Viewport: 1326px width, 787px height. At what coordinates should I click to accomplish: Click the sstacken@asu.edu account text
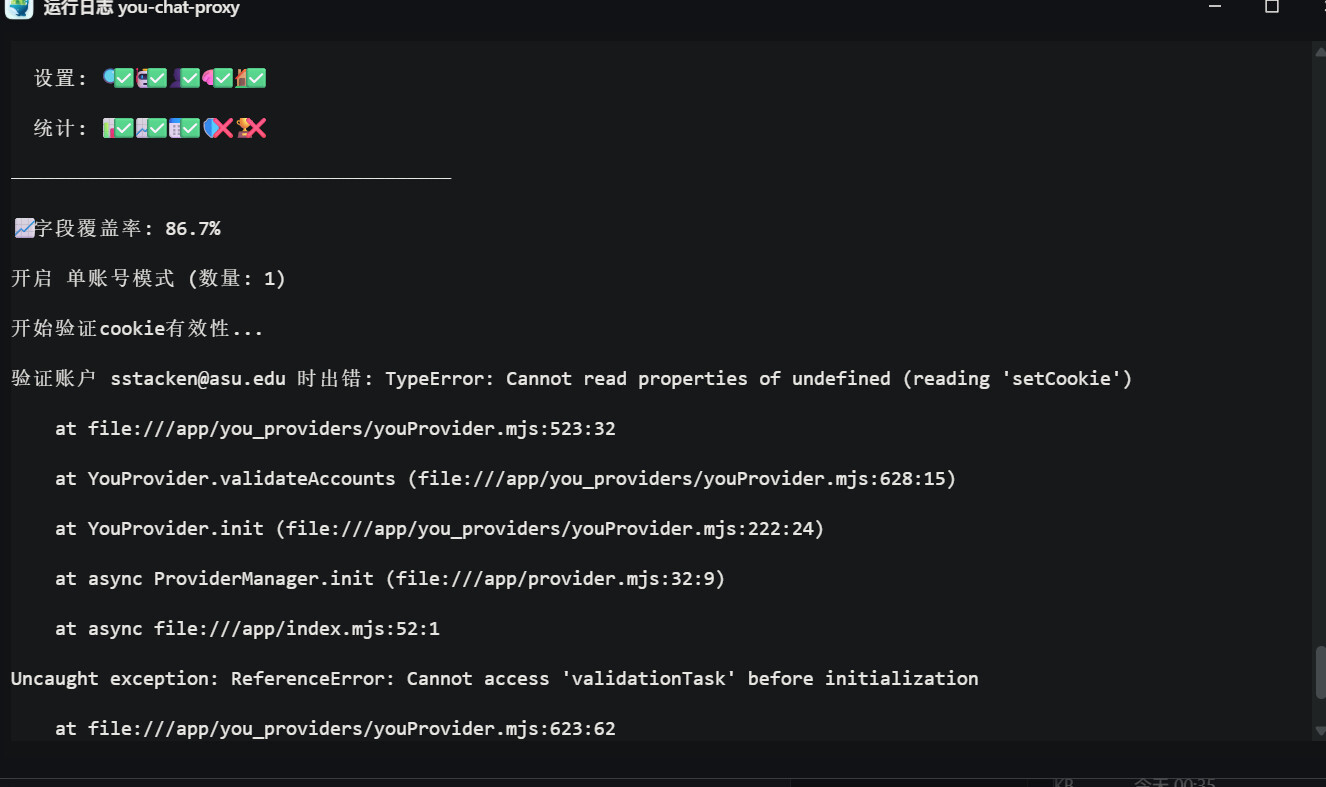point(198,379)
